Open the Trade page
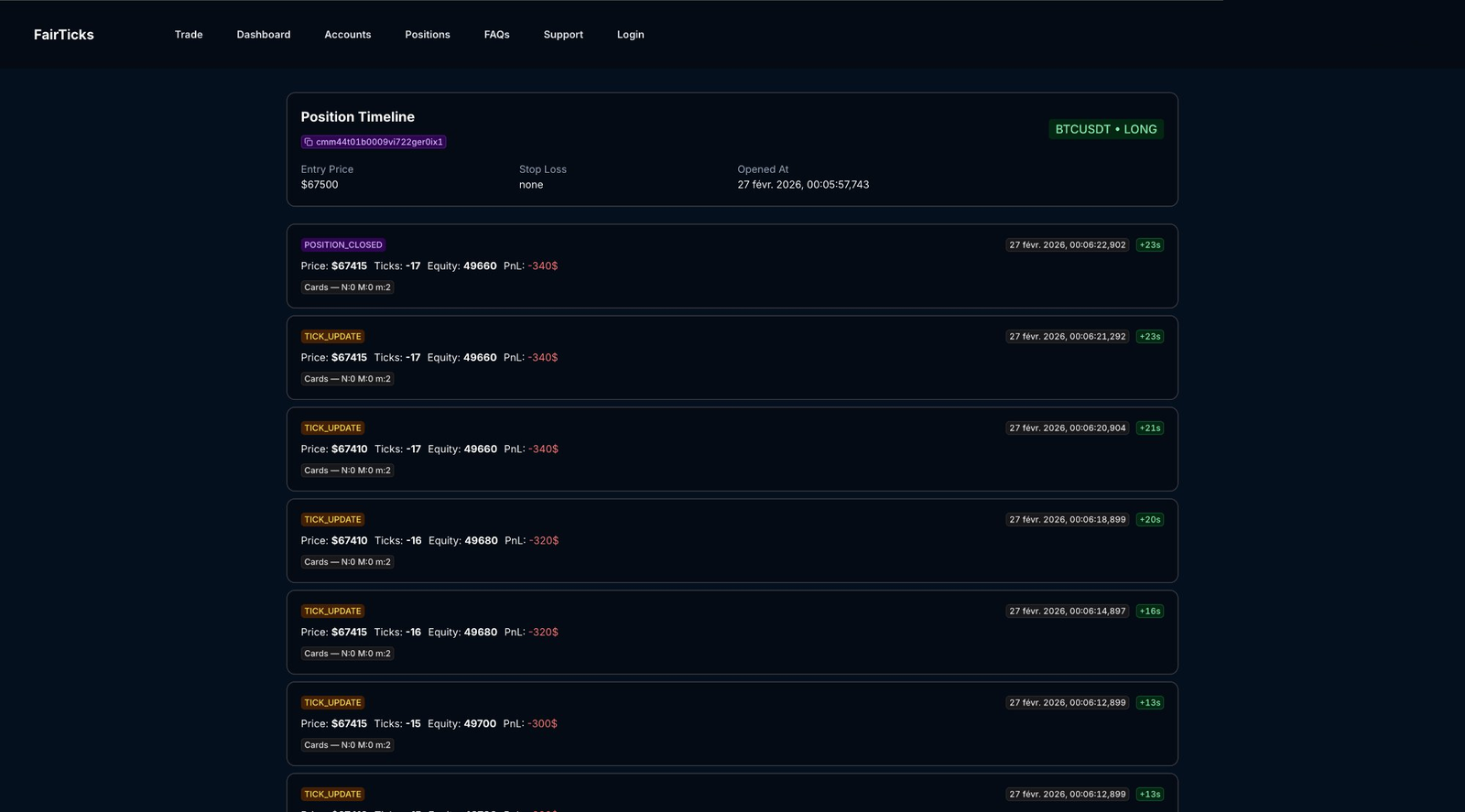1465x812 pixels. [x=189, y=35]
